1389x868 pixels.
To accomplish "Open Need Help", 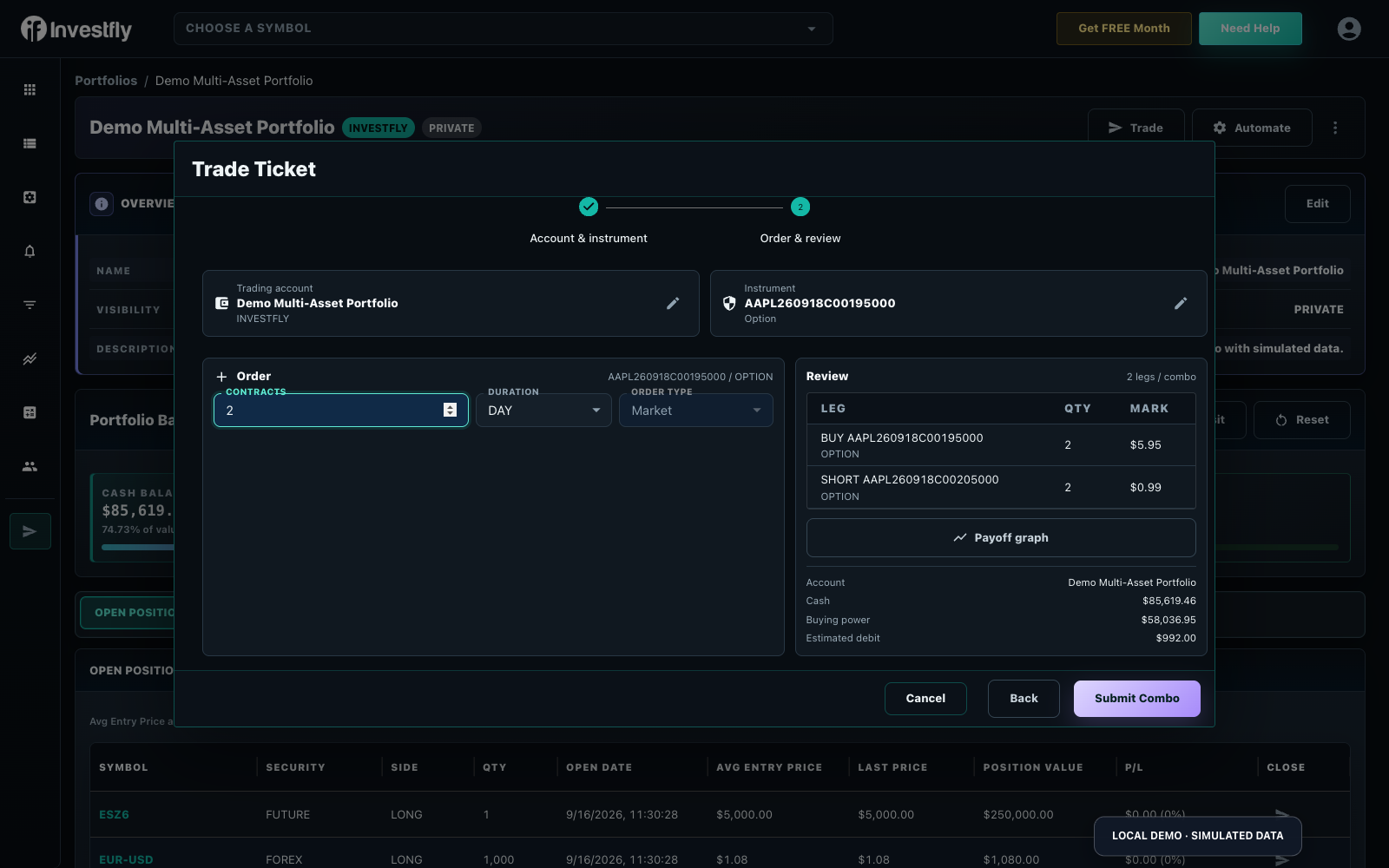I will tap(1250, 29).
